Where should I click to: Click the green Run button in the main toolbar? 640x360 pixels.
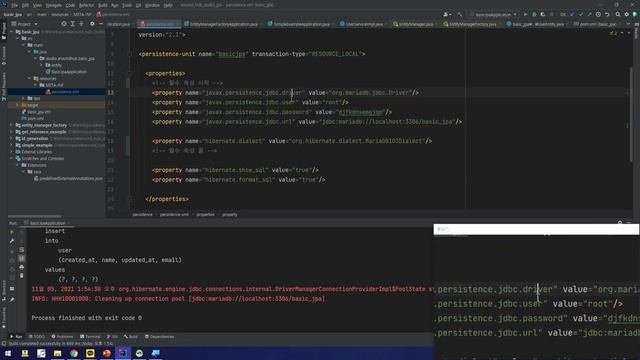pyautogui.click(x=525, y=14)
